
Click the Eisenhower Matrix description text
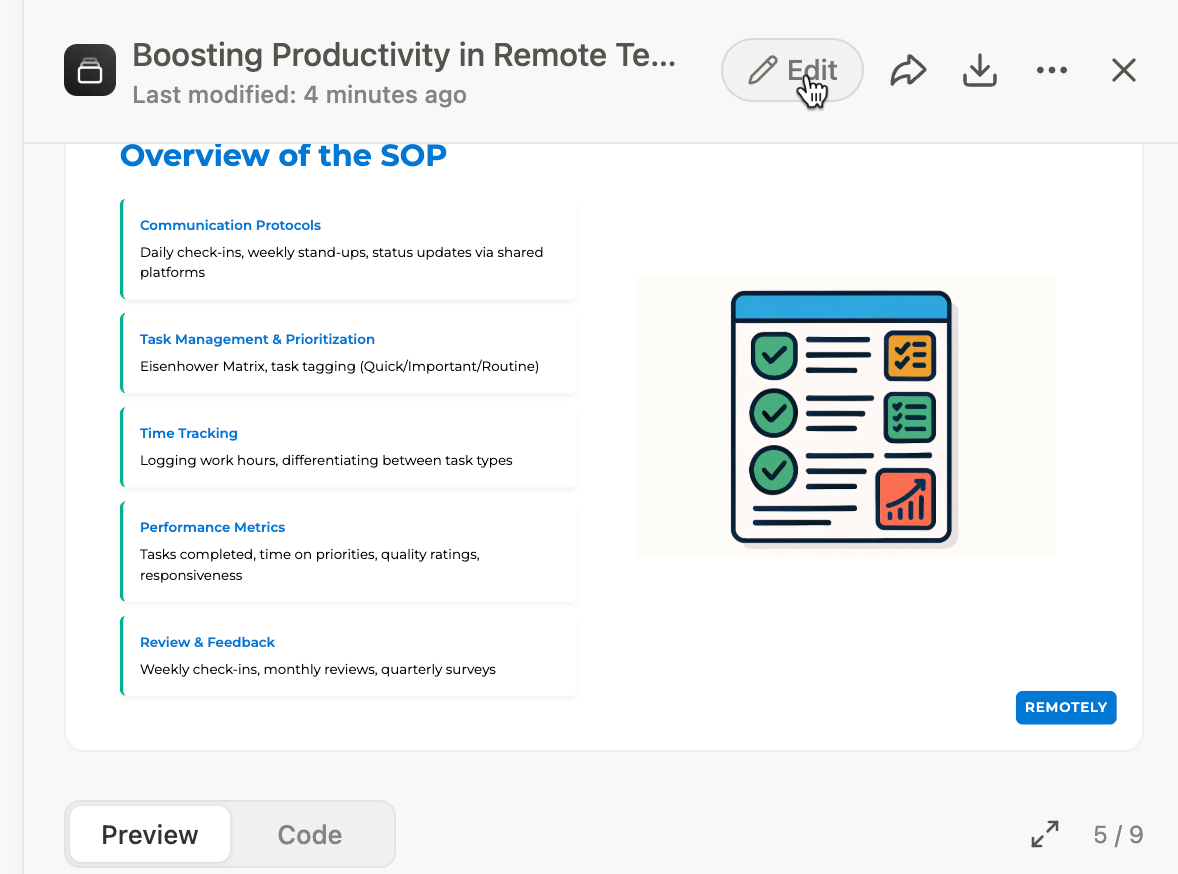[x=339, y=367]
